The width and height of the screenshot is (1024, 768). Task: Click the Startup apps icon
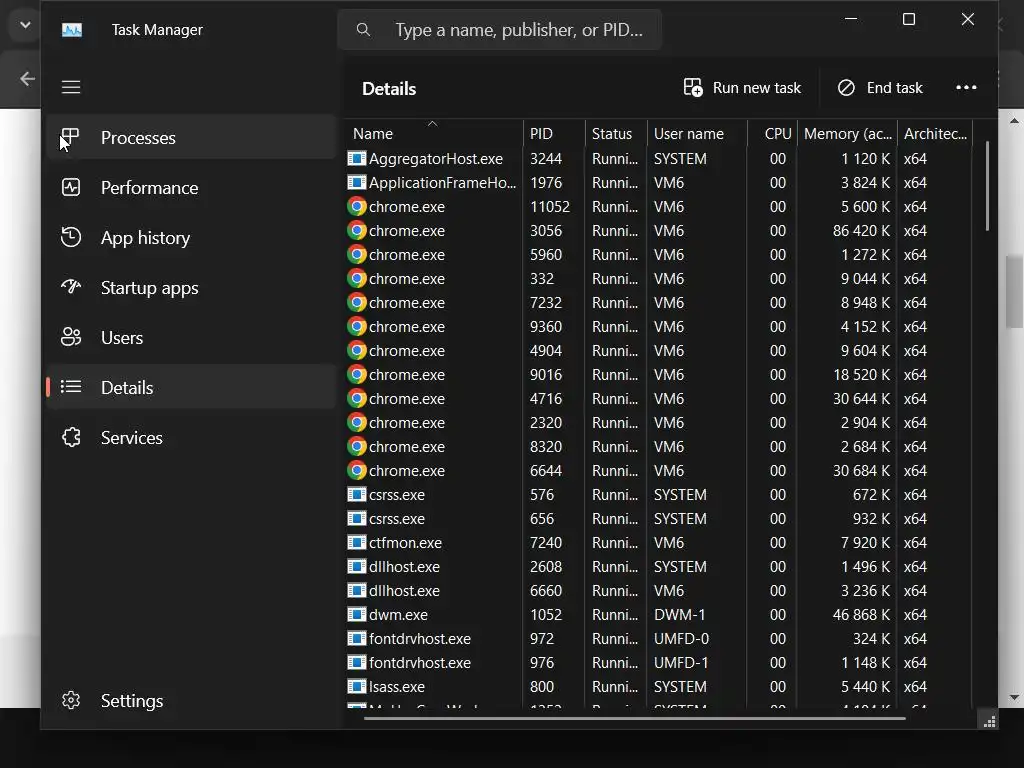pos(70,287)
